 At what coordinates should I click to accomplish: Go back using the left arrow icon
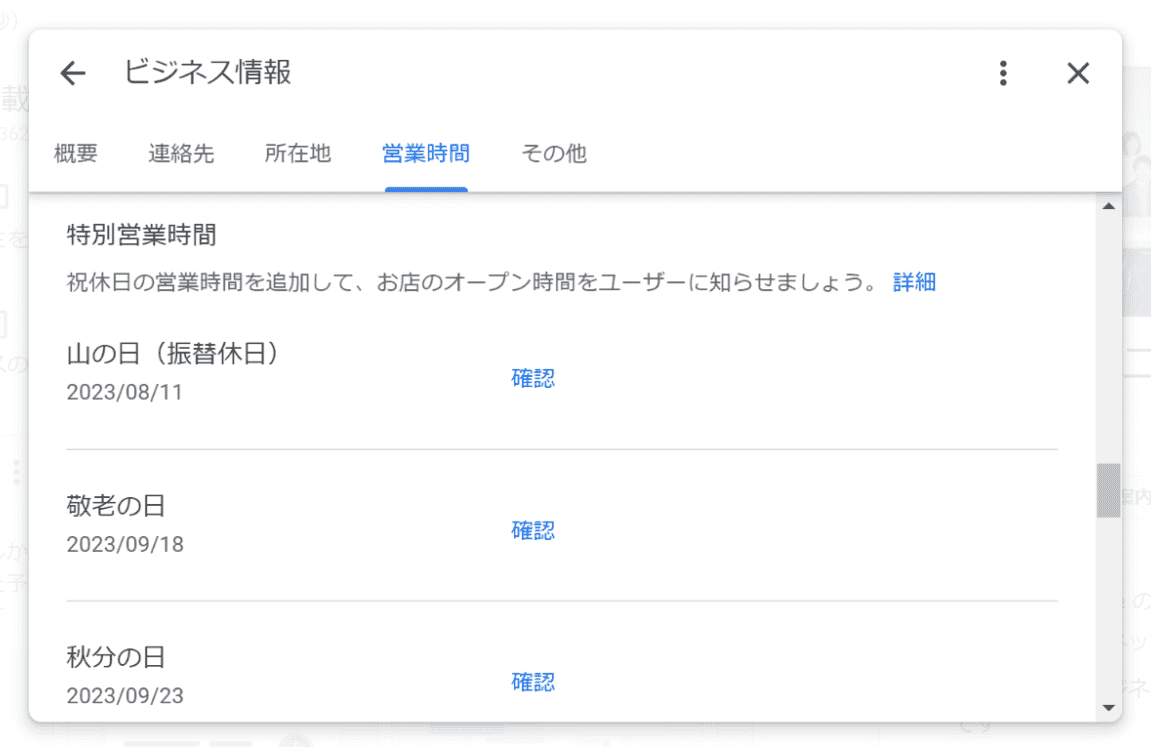73,73
